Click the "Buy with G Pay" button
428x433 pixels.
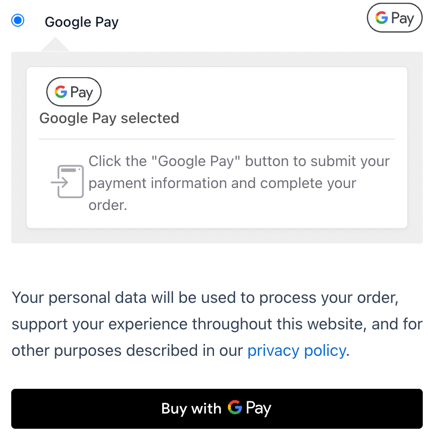[217, 408]
